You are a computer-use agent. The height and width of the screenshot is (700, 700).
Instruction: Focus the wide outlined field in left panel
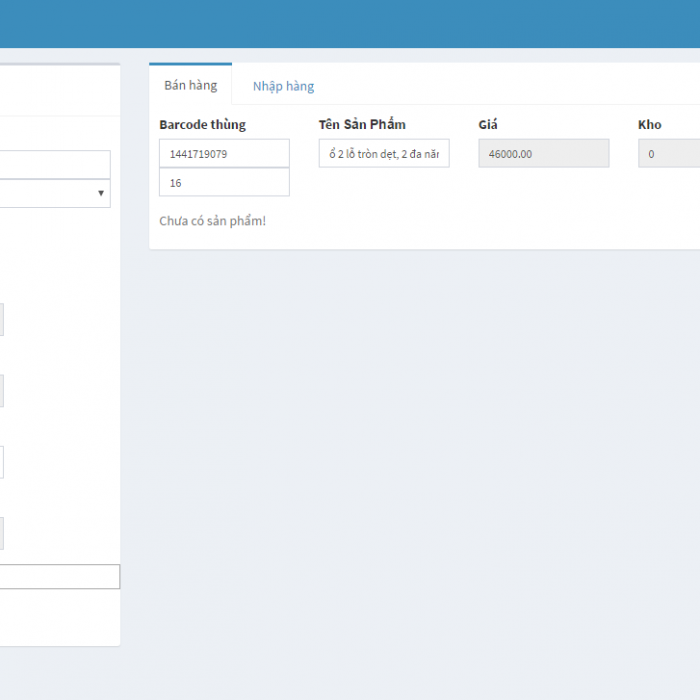tap(60, 577)
